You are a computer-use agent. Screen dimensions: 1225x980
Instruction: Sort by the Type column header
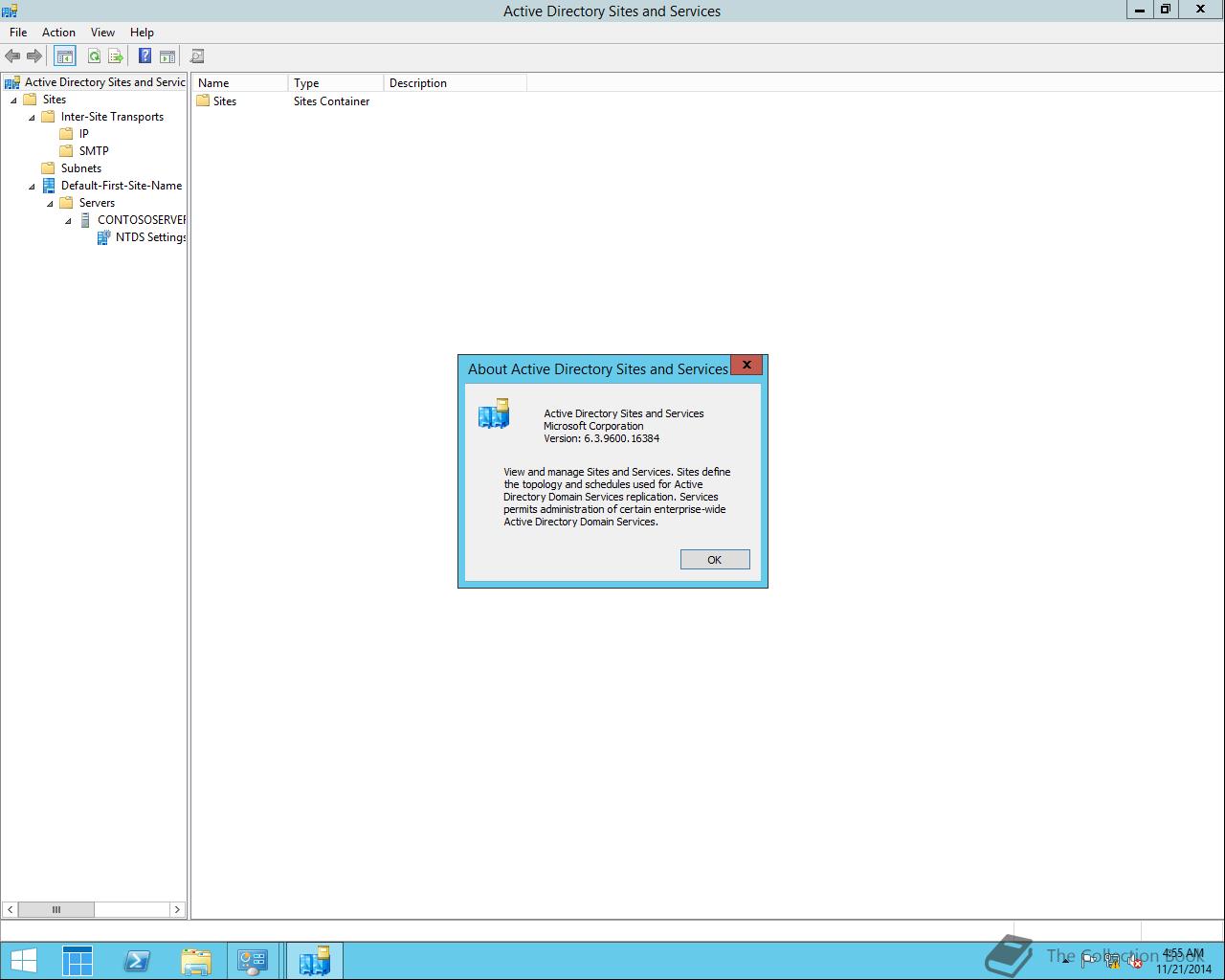point(336,83)
